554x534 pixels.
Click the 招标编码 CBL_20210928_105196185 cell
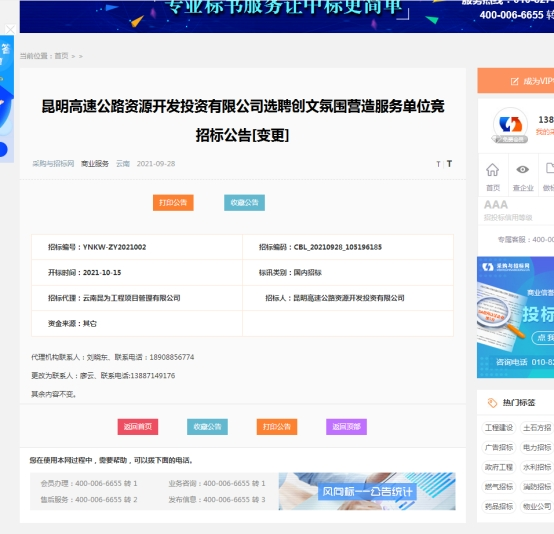(348, 247)
